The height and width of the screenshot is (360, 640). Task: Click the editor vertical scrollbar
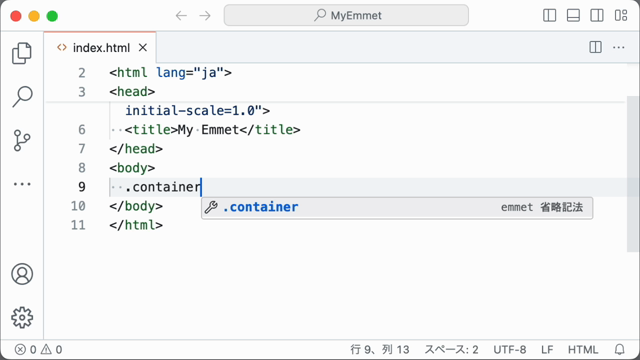[x=632, y=174]
